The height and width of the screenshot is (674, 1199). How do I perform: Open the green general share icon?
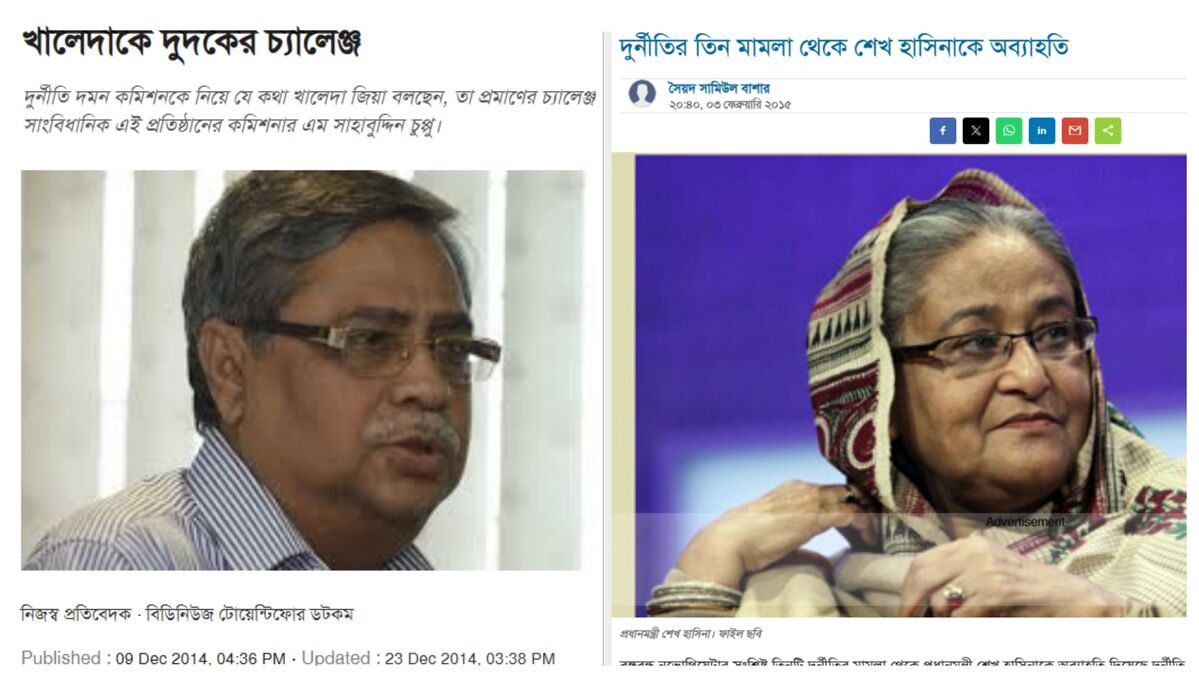1108,131
